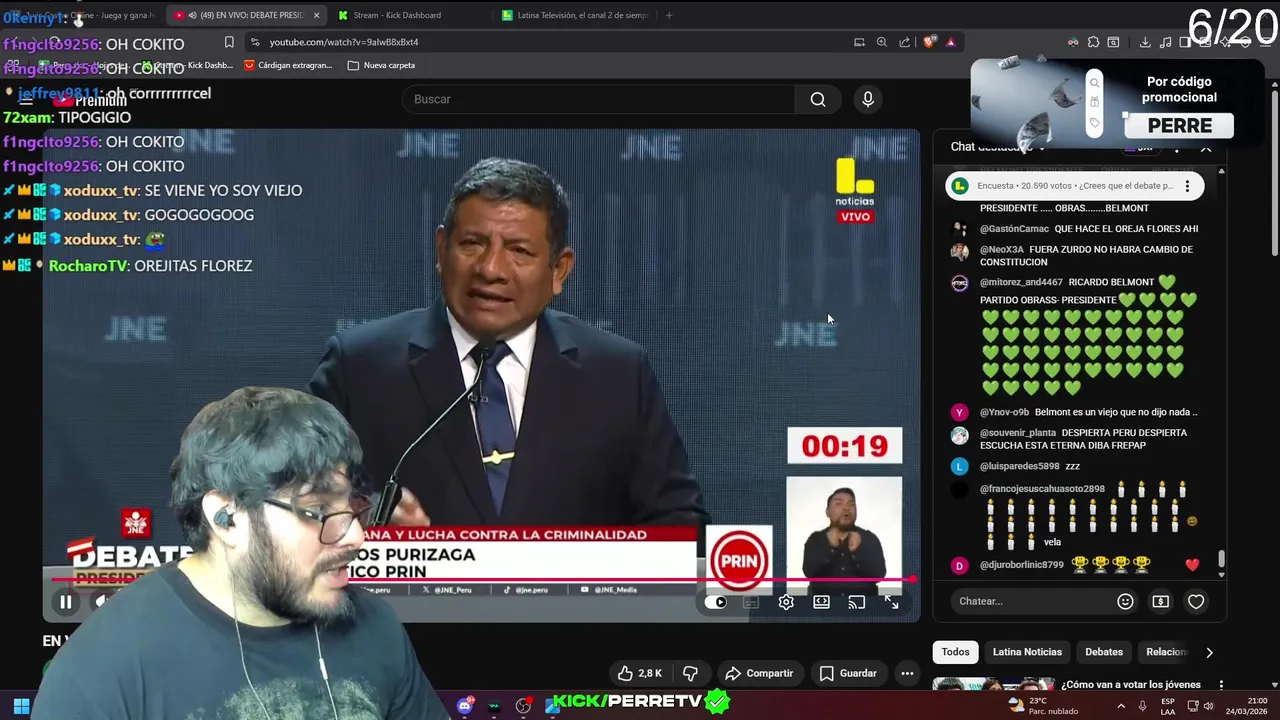Bookmark this page icon
This screenshot has width=1280, height=720.
(229, 42)
